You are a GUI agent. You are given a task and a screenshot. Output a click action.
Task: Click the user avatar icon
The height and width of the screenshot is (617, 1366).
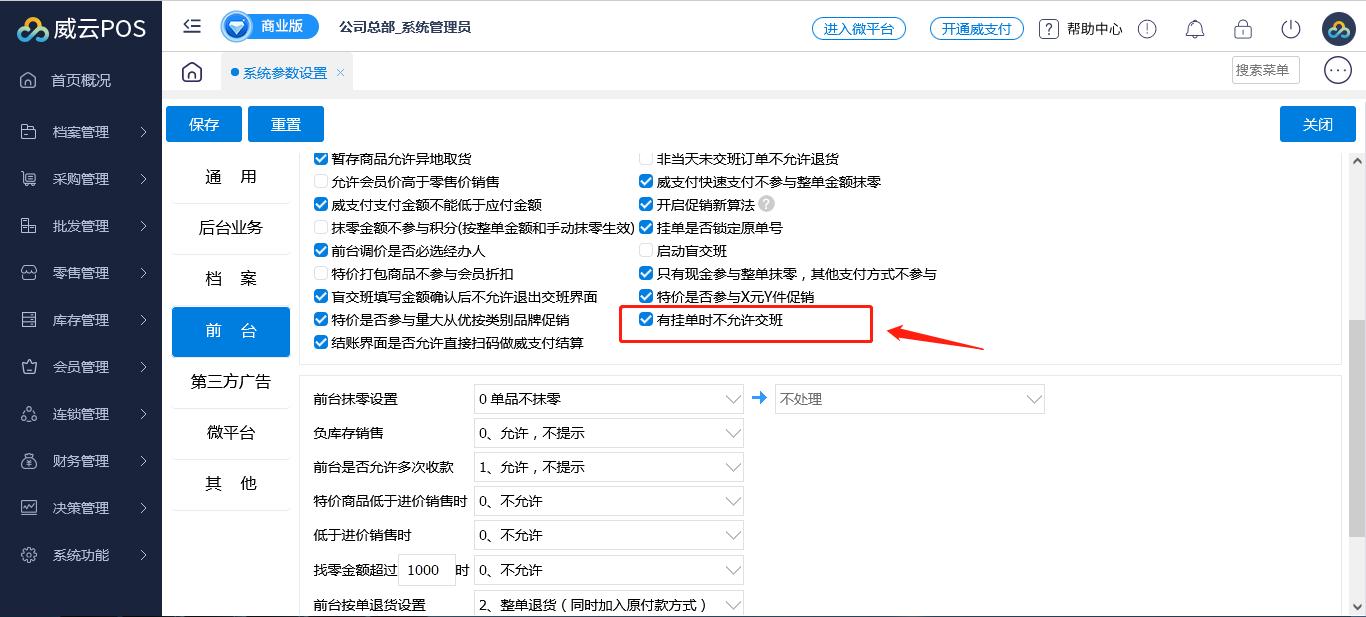(x=1338, y=29)
